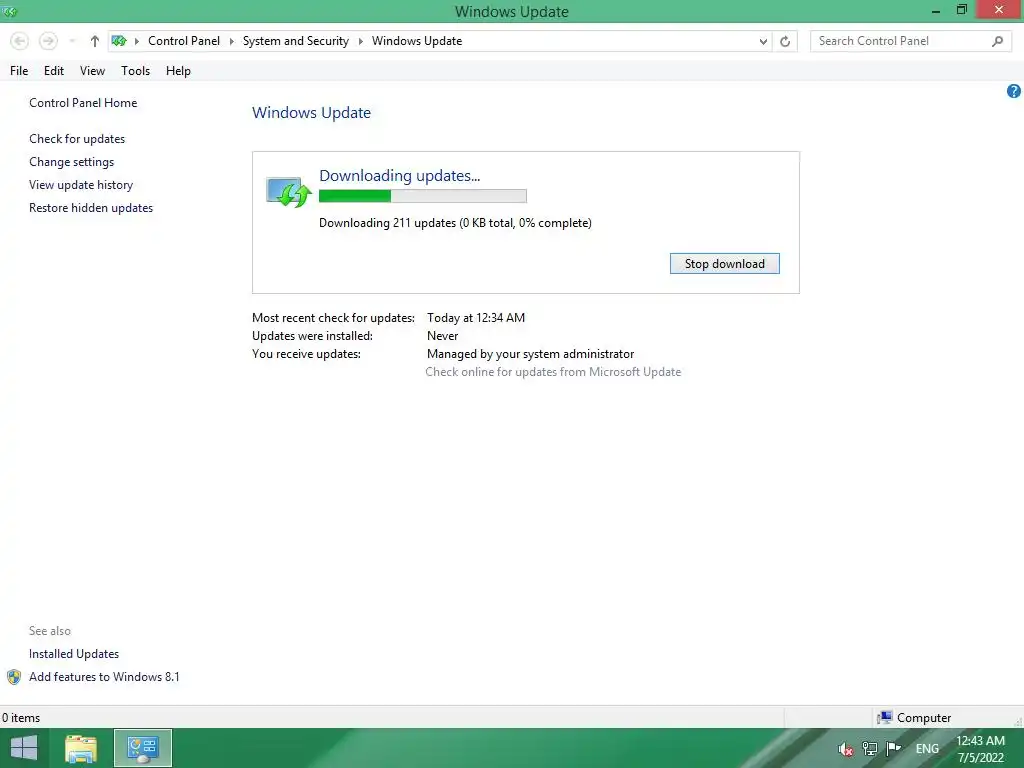
Task: Expand the root breadcrumb arrow before Control Panel
Action: (136, 41)
